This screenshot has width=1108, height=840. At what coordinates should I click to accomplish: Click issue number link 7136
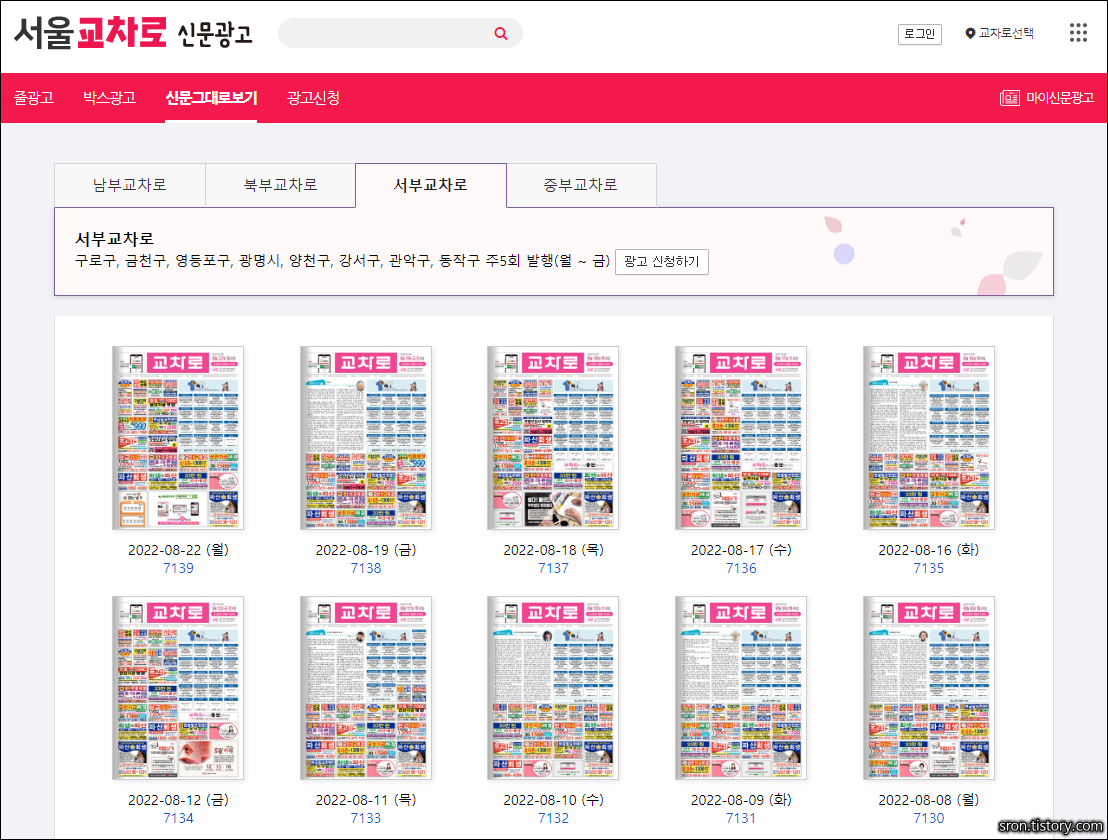[741, 568]
